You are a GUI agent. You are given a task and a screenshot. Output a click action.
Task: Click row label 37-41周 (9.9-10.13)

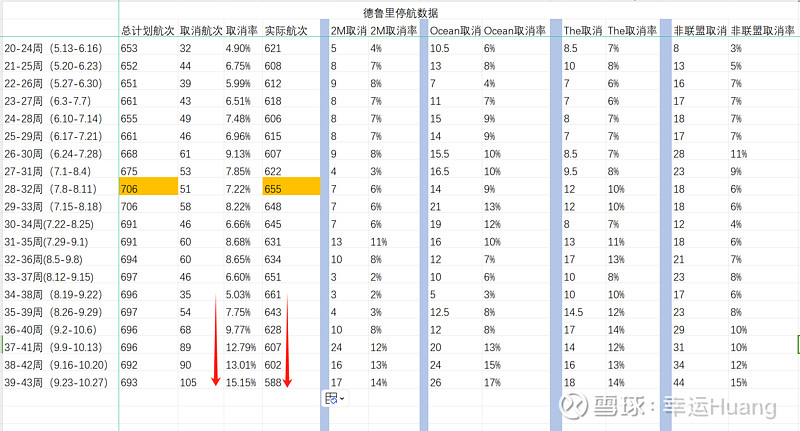click(x=54, y=347)
